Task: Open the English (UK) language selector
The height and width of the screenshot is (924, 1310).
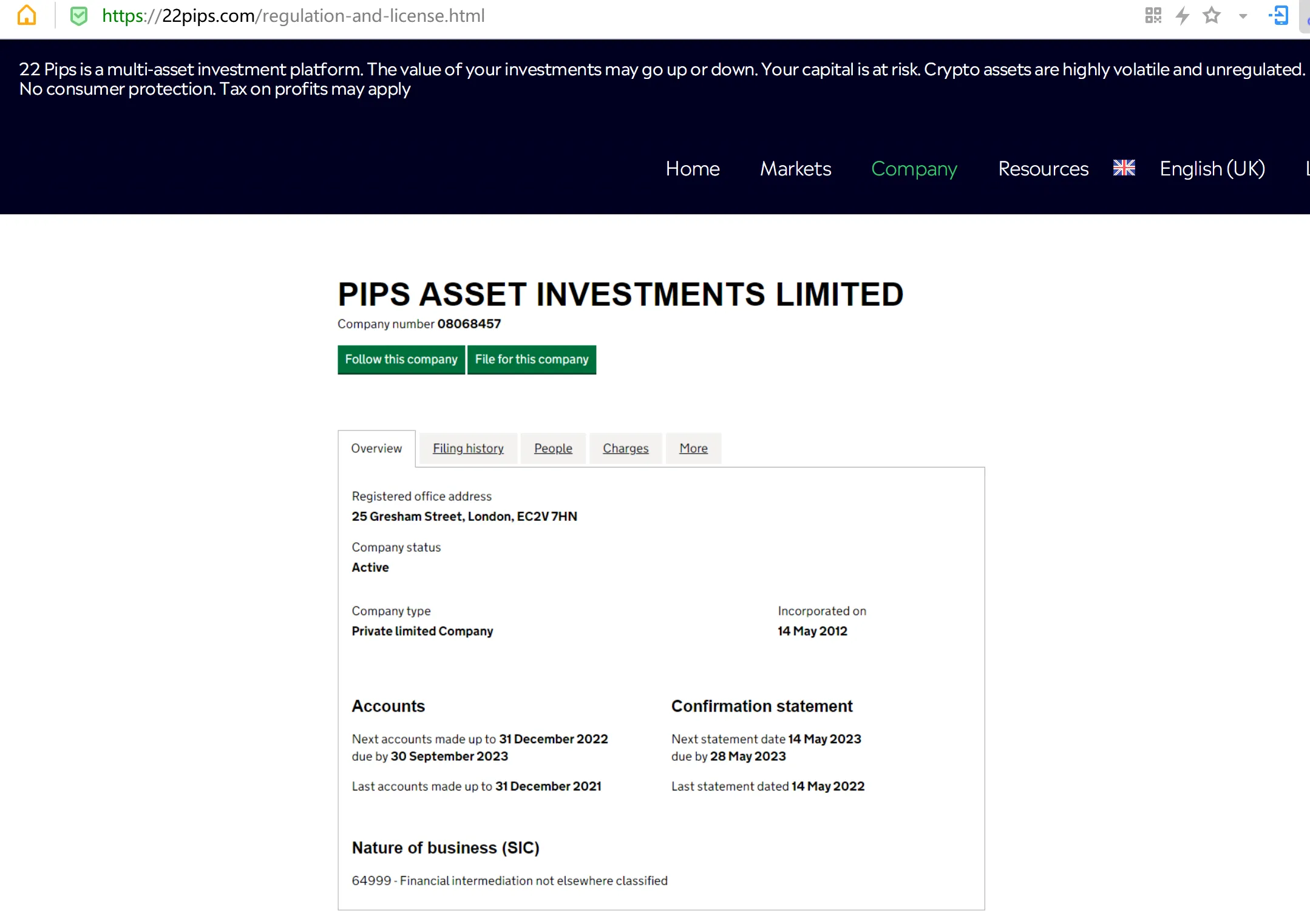Action: [x=1212, y=168]
